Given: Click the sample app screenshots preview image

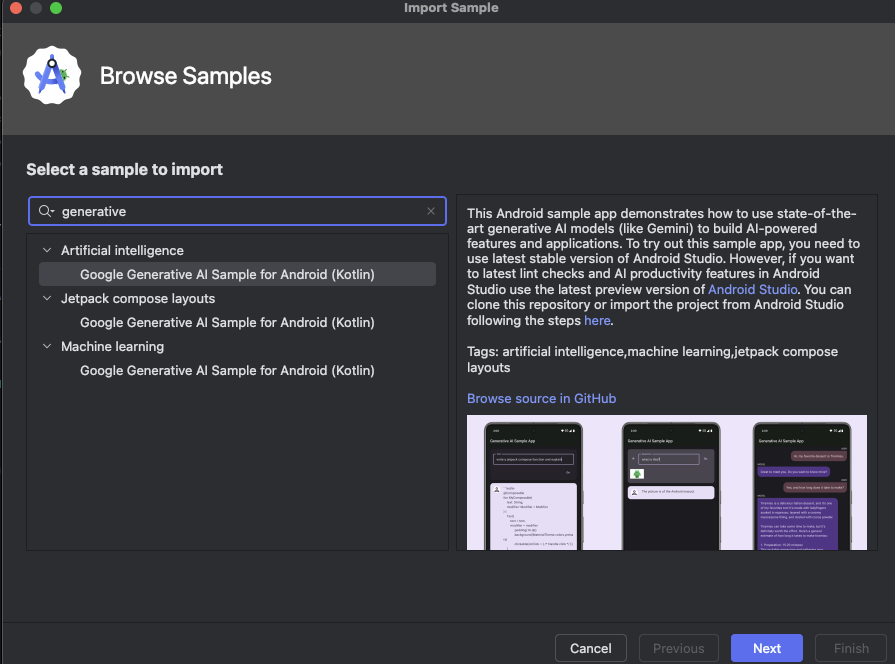Looking at the screenshot, I should pos(667,482).
